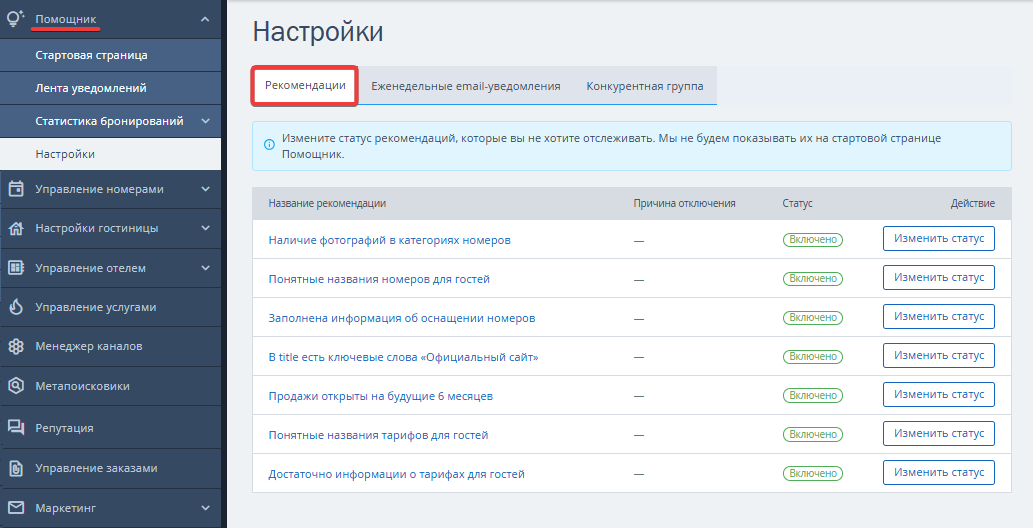Open the Рекомендации tab
1033x528 pixels.
point(305,86)
